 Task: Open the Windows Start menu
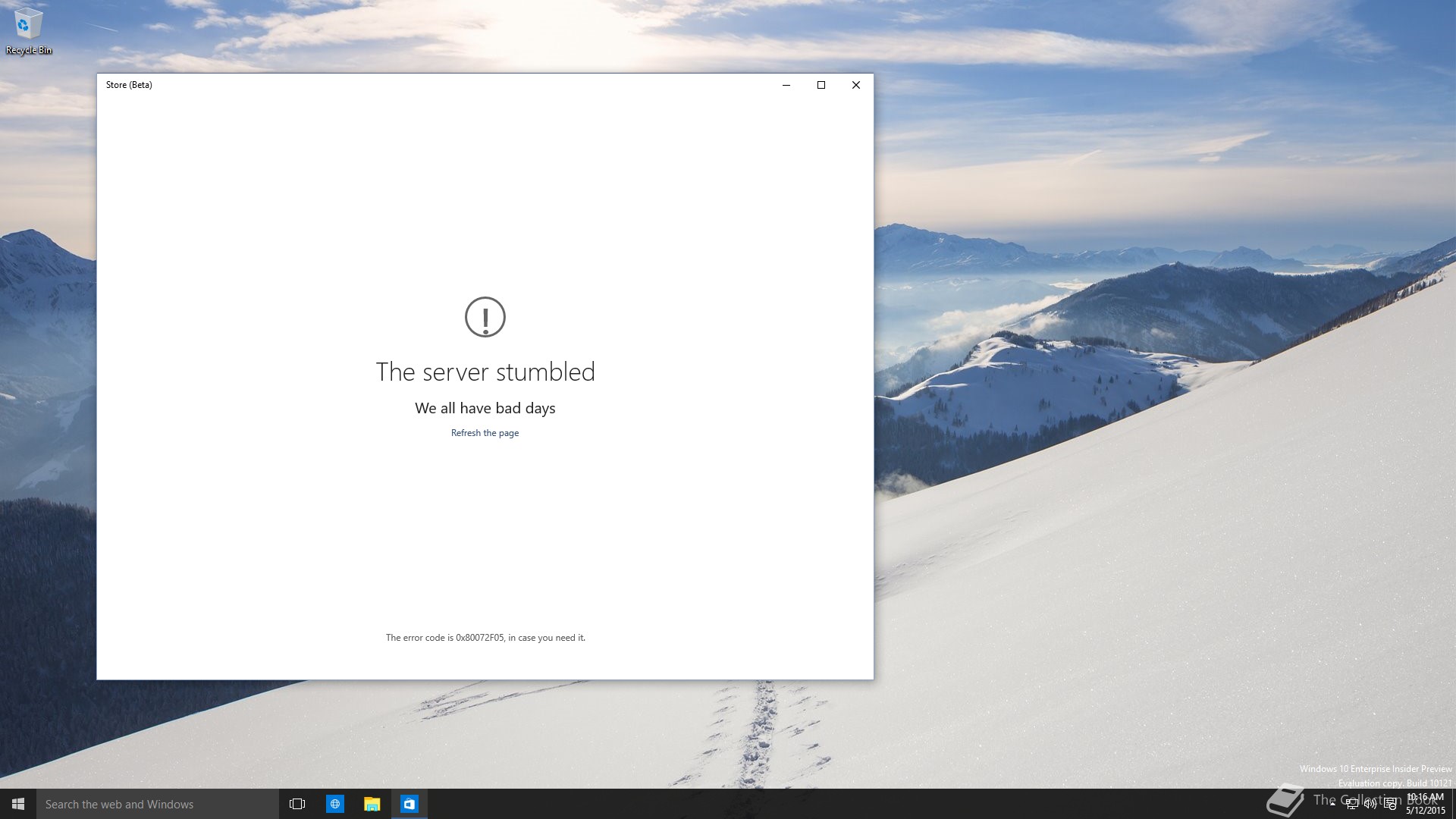tap(18, 804)
